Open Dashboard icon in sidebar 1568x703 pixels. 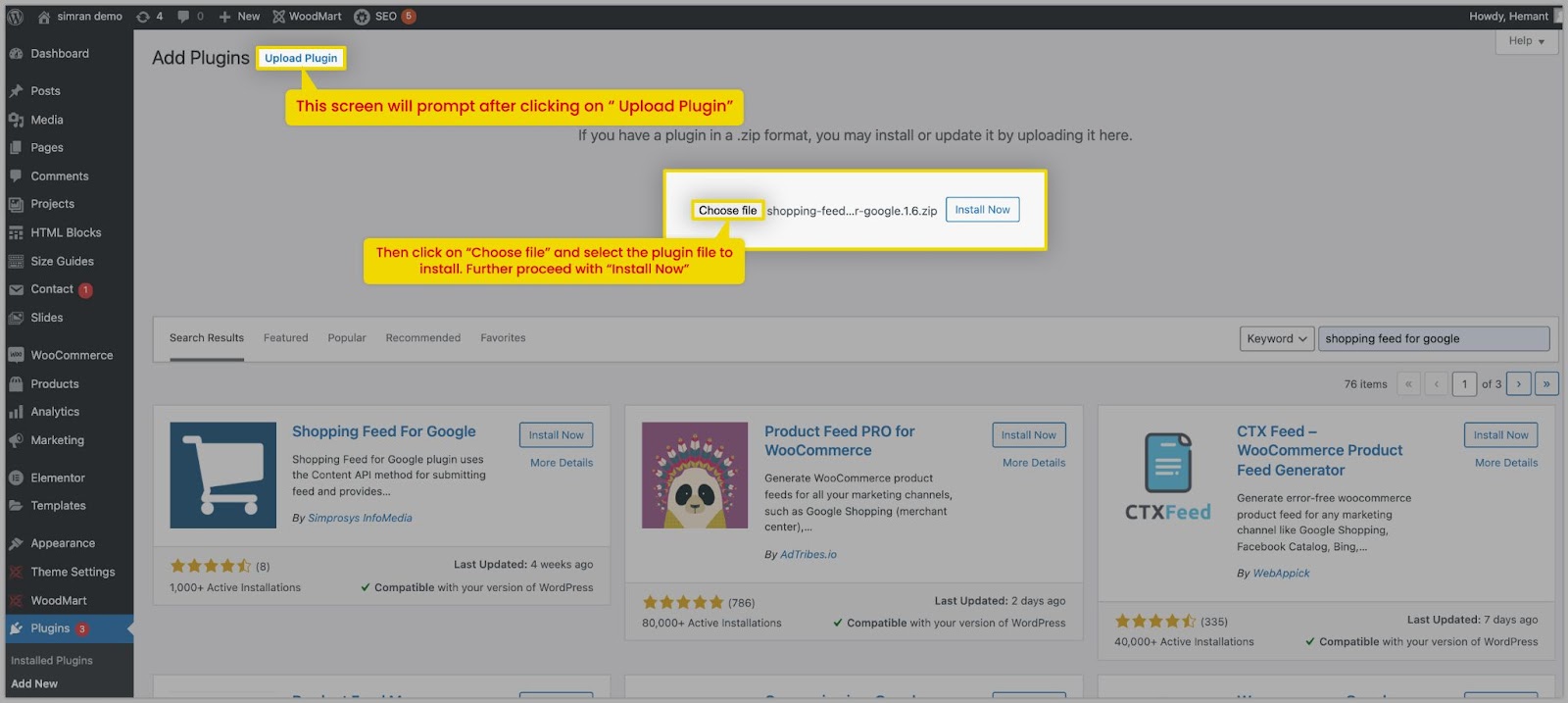[16, 54]
